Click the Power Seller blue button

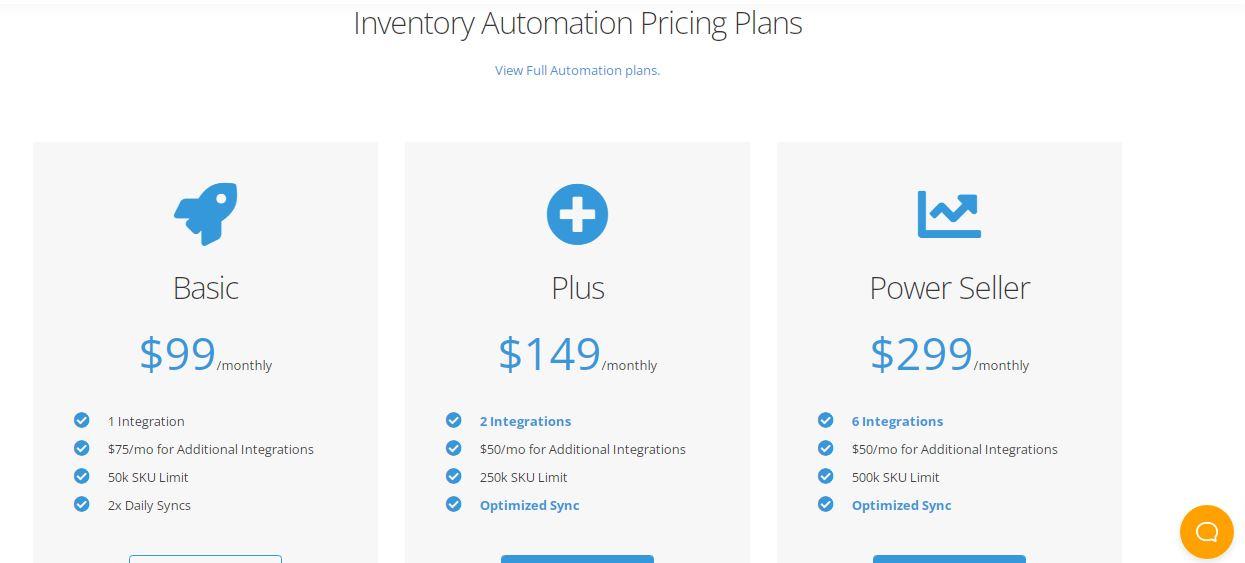[x=949, y=559]
